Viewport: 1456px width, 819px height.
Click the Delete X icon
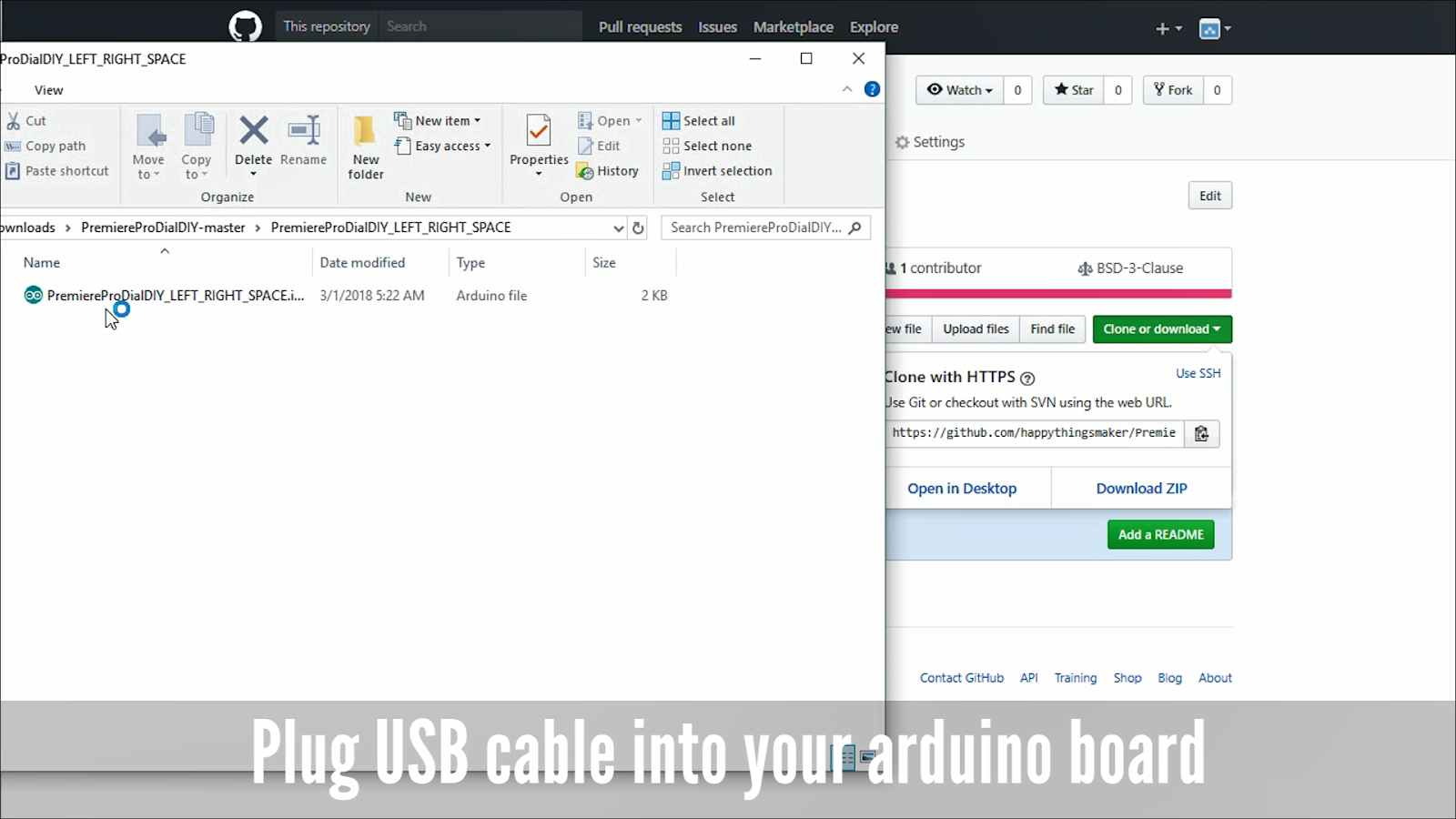point(254,131)
